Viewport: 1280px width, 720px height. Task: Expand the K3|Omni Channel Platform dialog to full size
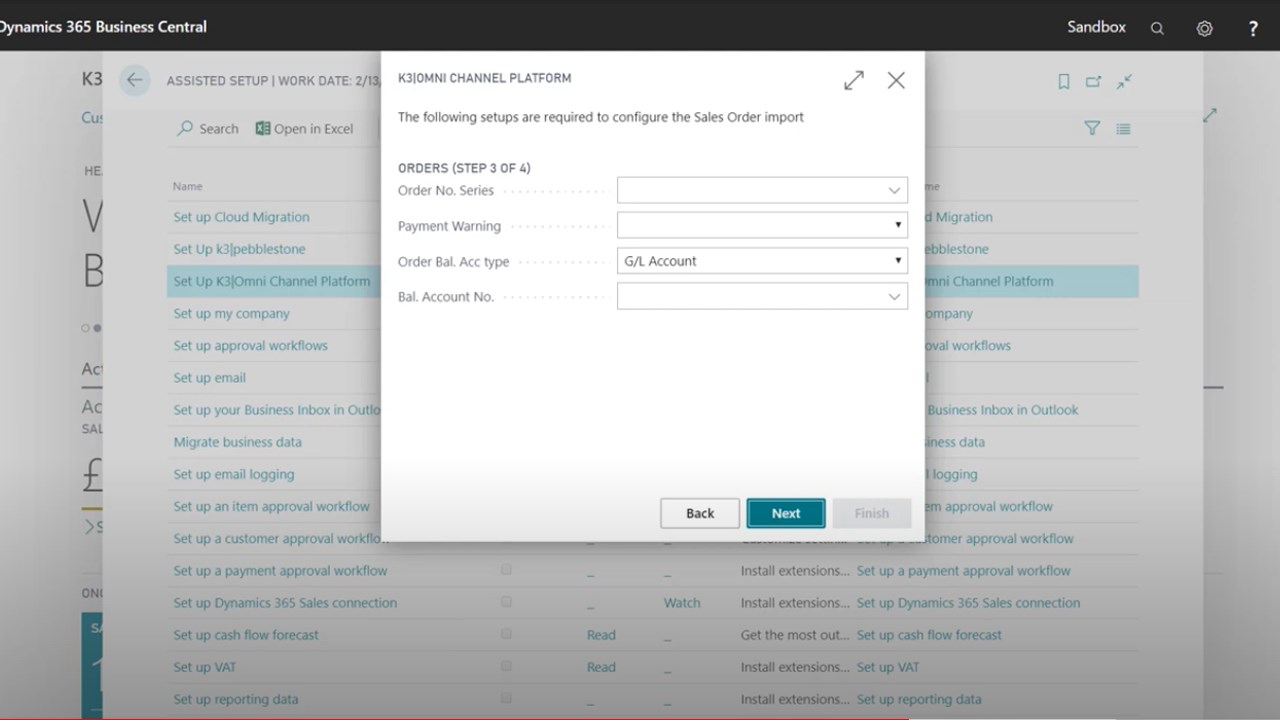(x=854, y=81)
